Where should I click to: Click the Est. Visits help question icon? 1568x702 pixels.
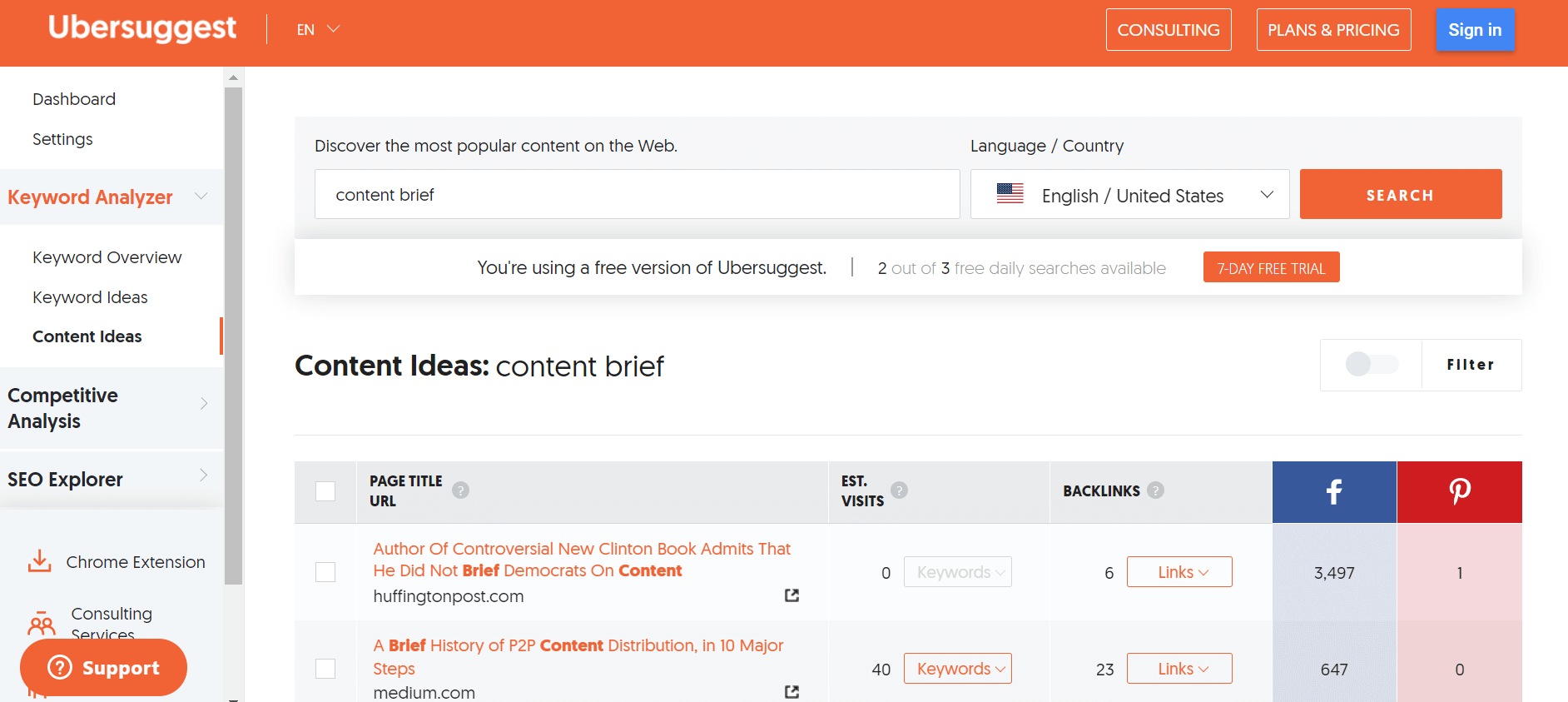point(899,490)
